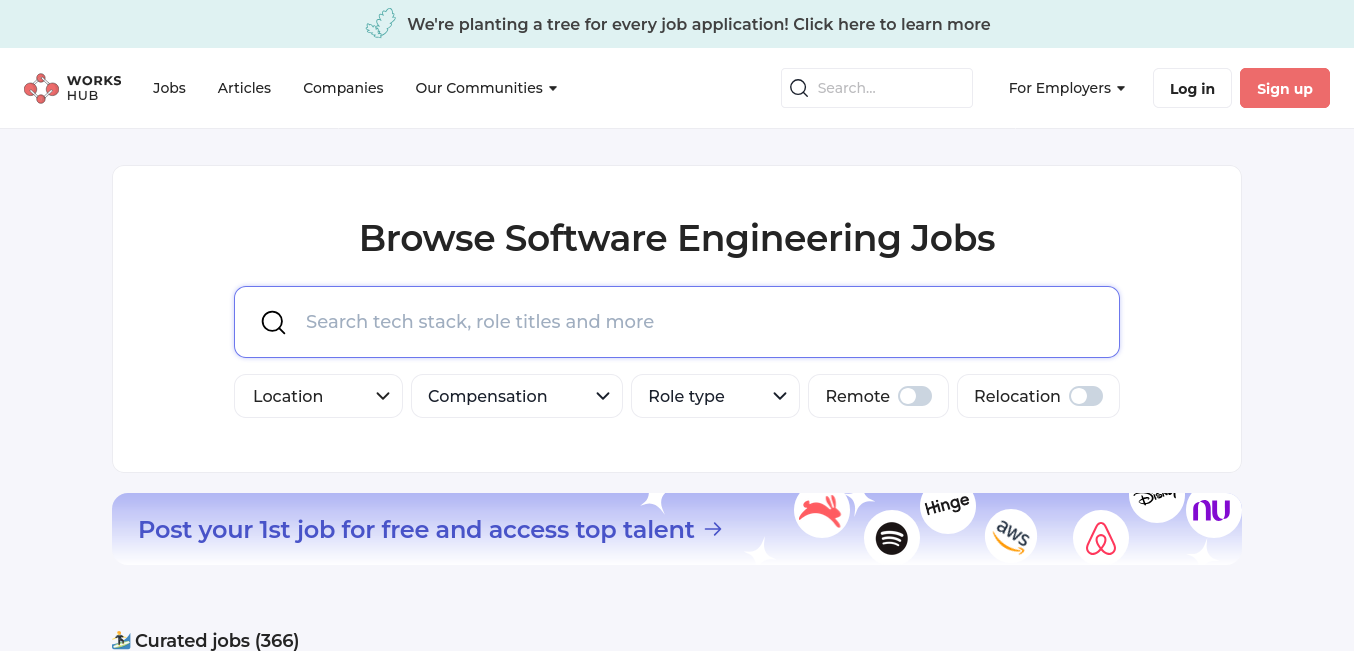Click the purple Nu logo bubble
The width and height of the screenshot is (1366, 651).
[1212, 510]
